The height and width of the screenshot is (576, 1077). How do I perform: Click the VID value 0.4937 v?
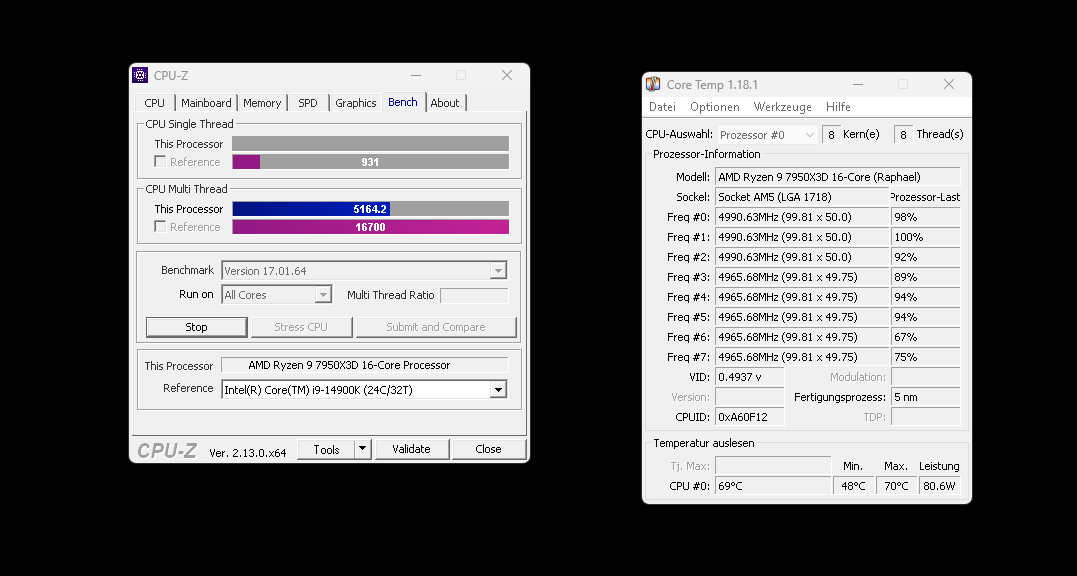tap(749, 377)
